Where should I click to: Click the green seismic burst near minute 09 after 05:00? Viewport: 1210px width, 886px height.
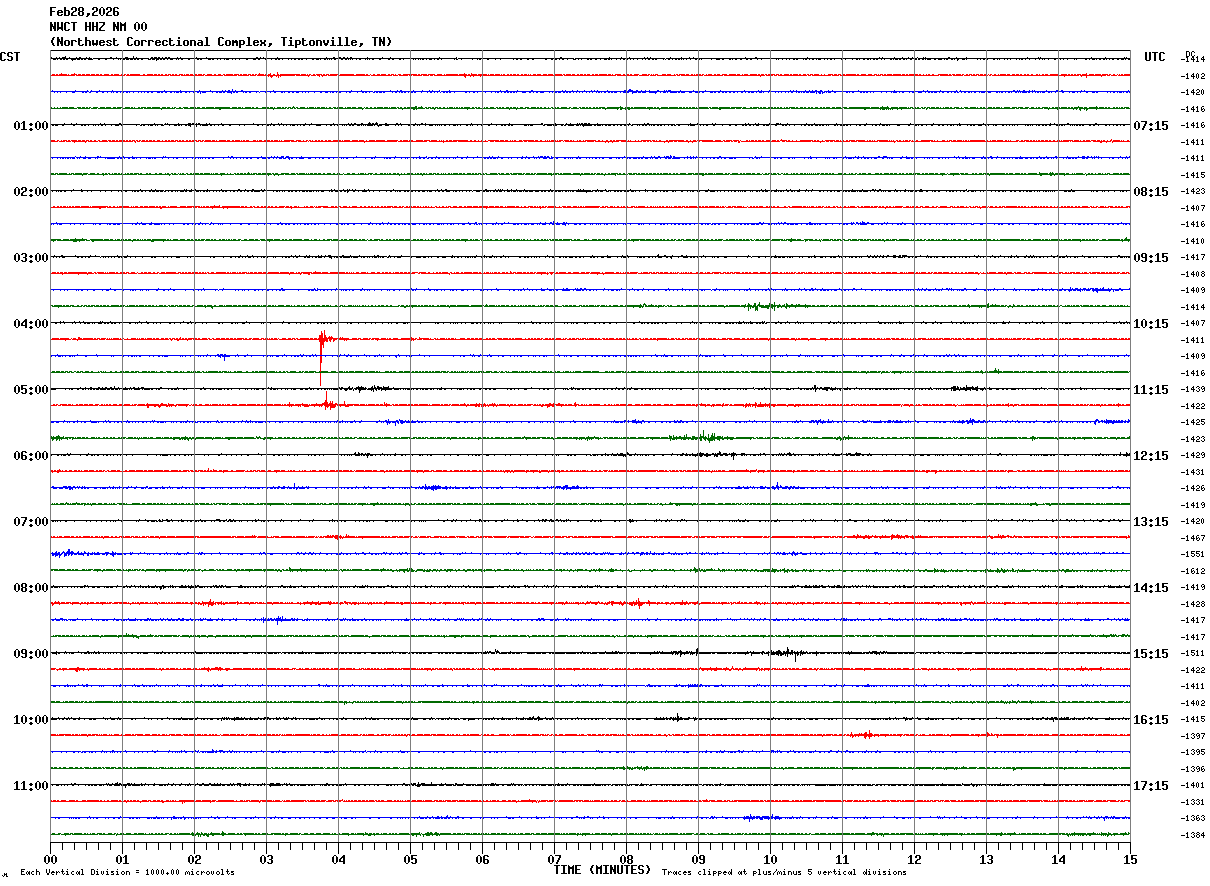703,437
